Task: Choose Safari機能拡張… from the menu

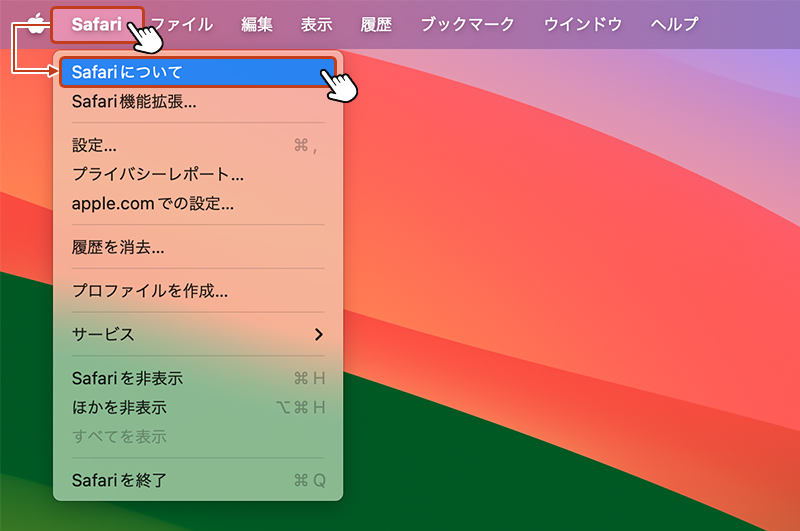Action: 198,102
